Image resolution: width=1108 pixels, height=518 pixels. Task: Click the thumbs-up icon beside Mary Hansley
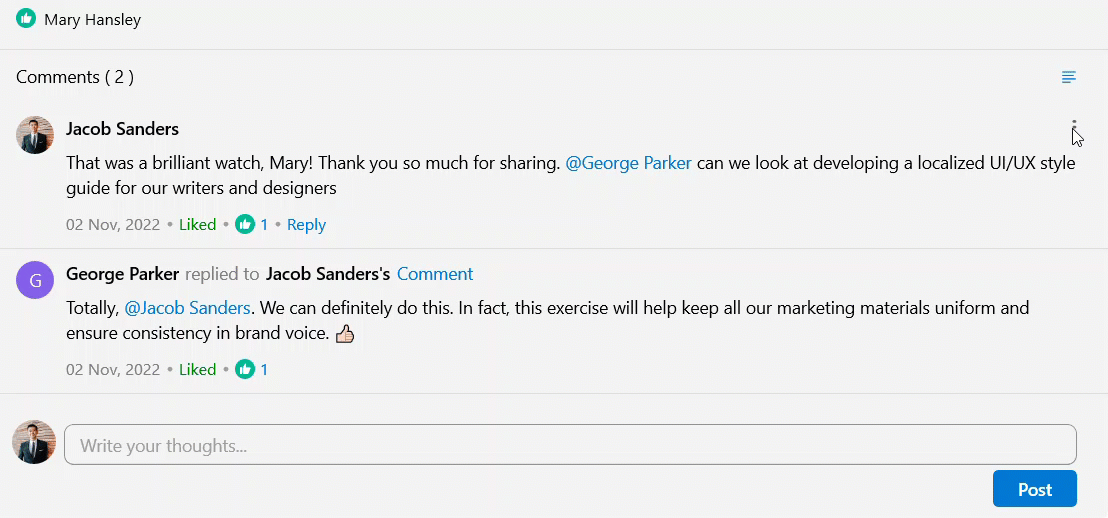click(x=26, y=18)
